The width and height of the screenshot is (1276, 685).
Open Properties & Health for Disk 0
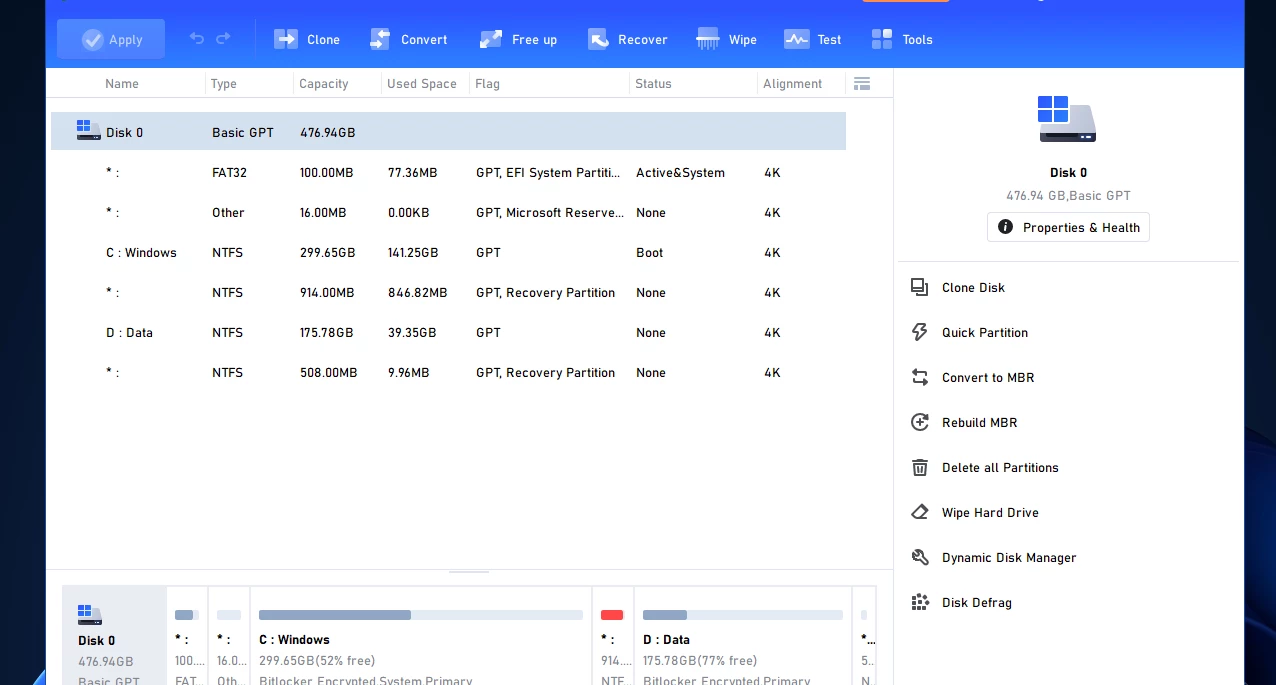1068,227
